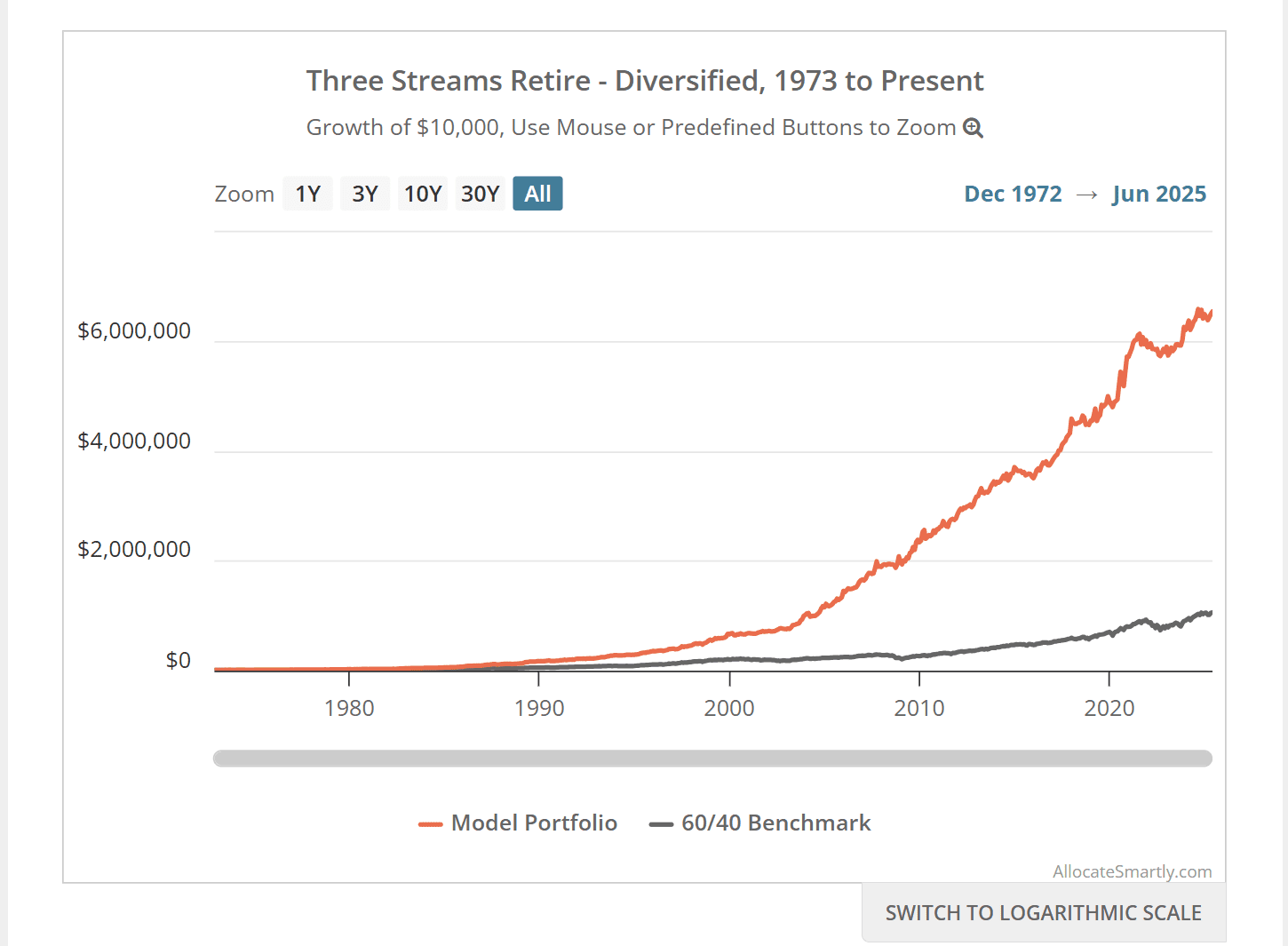Edit the Dec 1972 start date
The image size is (1288, 946).
pyautogui.click(x=1013, y=194)
